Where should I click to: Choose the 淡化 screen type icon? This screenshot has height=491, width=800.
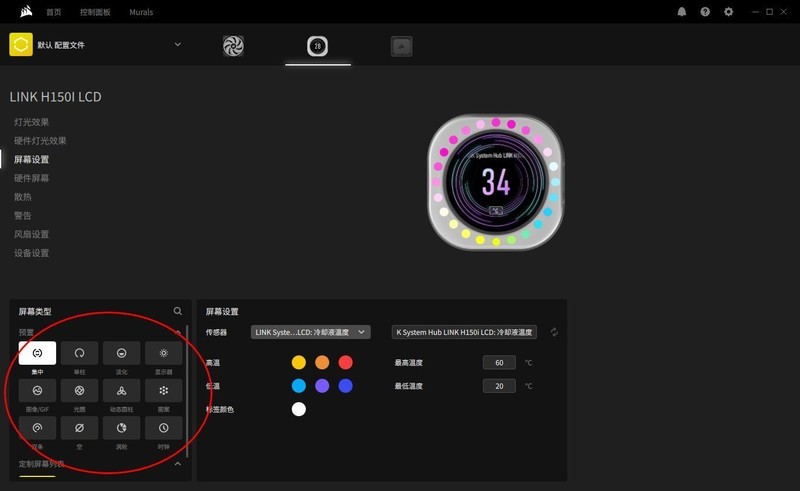click(x=121, y=353)
